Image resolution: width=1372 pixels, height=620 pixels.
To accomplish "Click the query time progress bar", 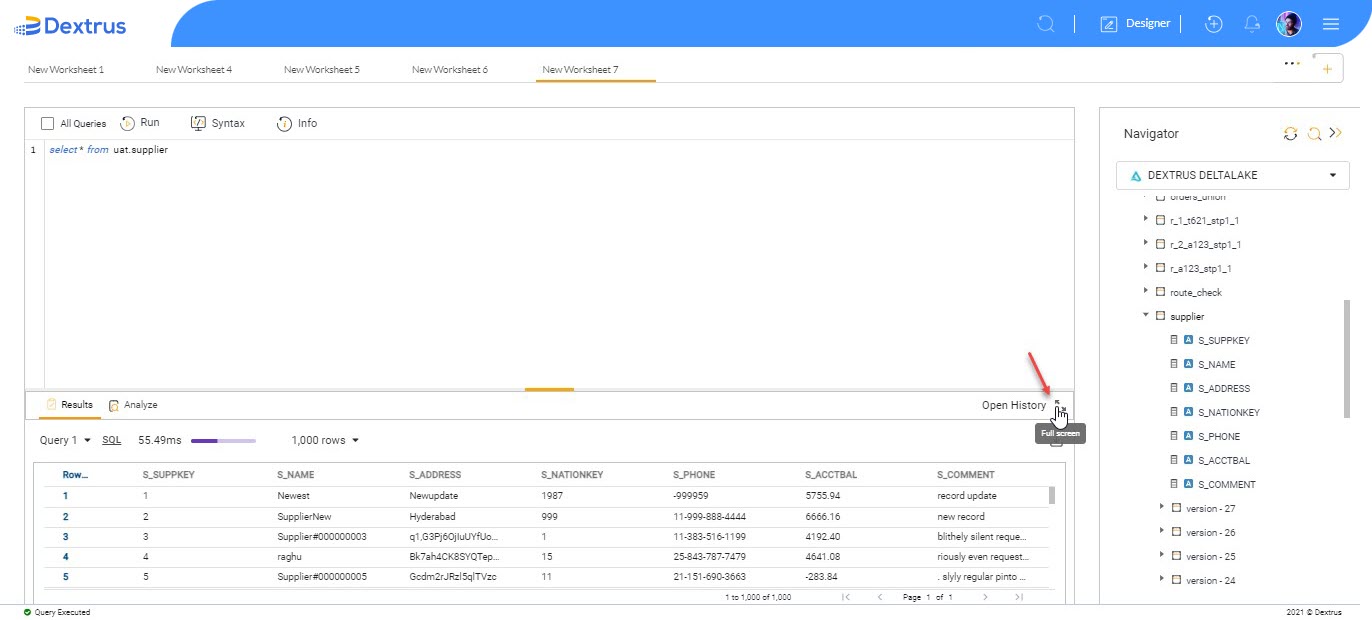I will pyautogui.click(x=223, y=440).
